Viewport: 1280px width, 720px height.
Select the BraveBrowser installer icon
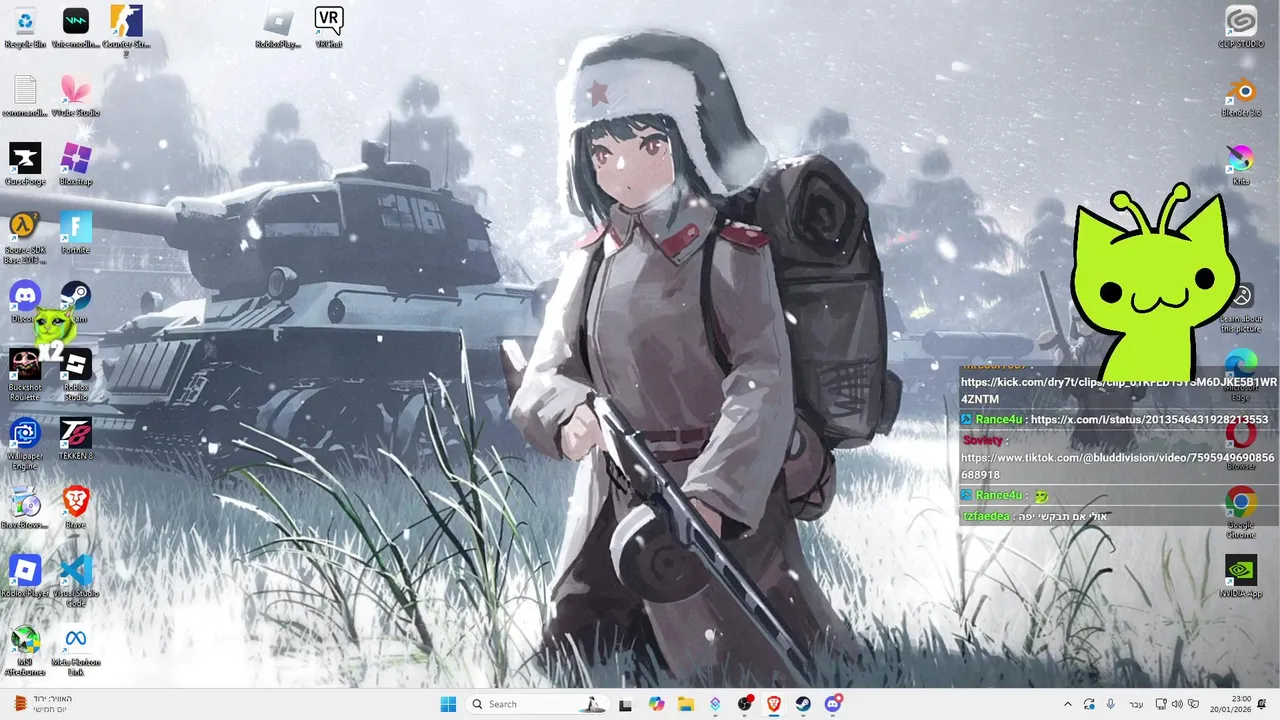click(25, 508)
